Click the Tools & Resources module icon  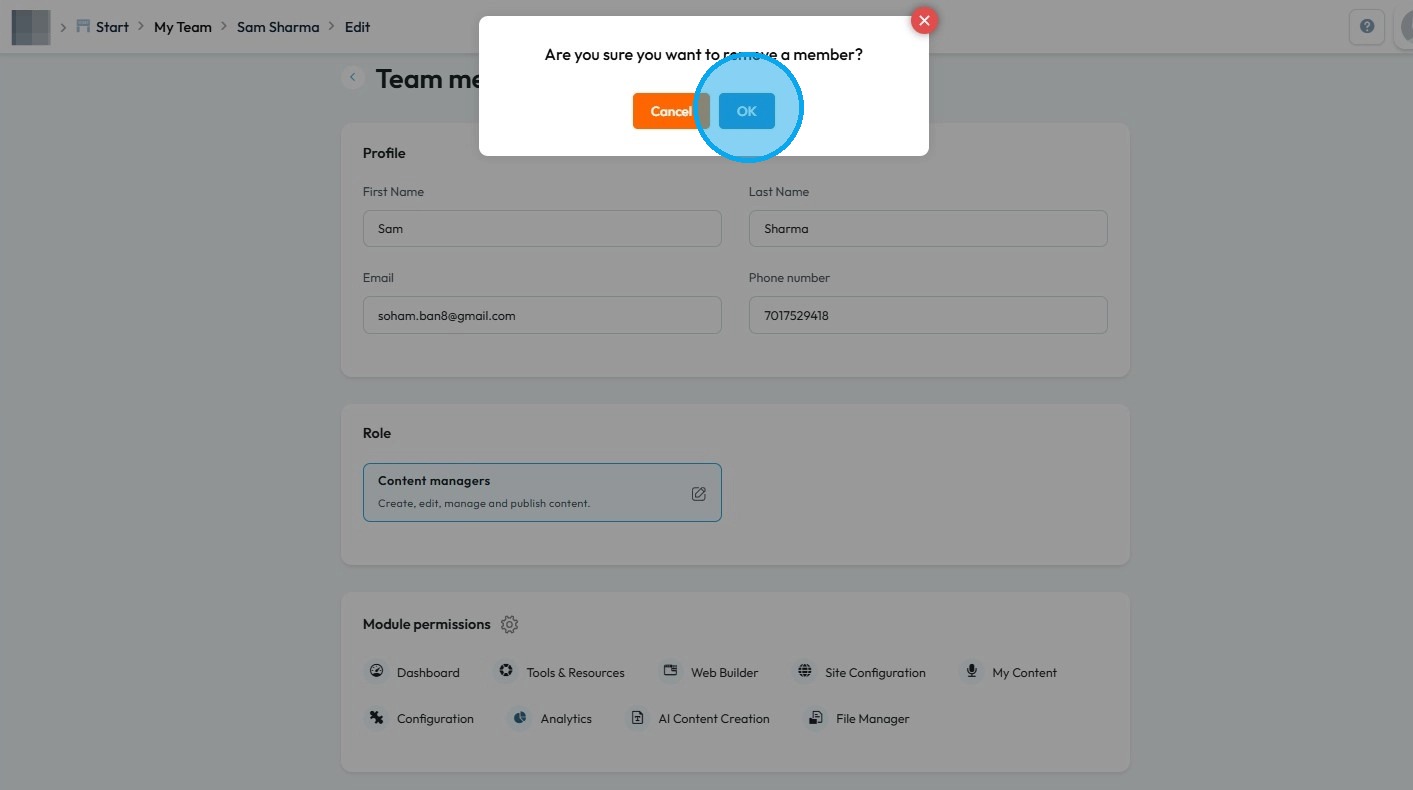tap(507, 672)
